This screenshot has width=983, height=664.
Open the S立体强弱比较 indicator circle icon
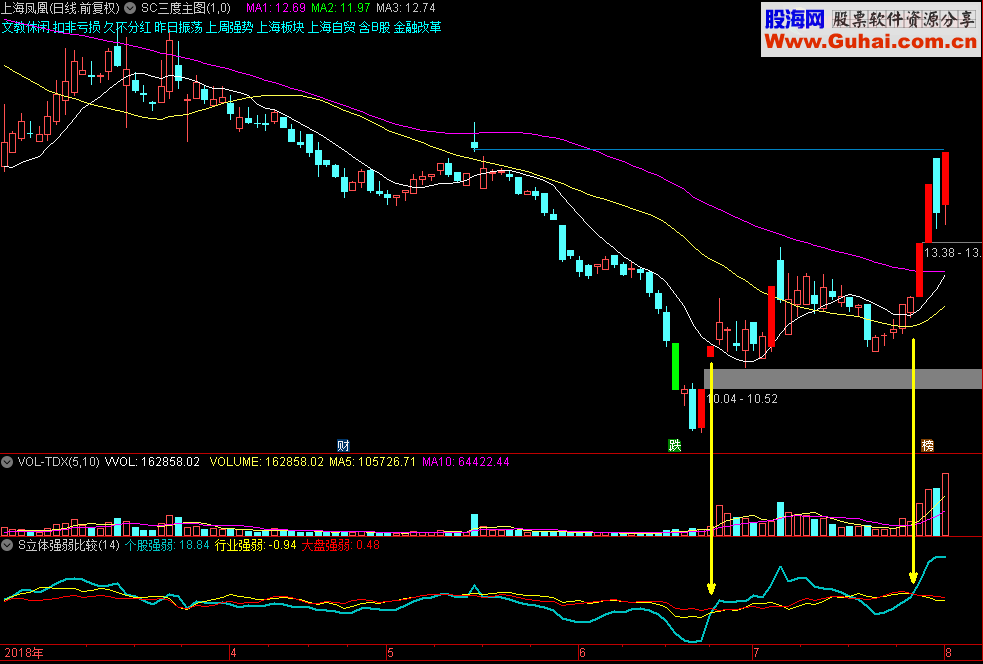click(x=8, y=545)
